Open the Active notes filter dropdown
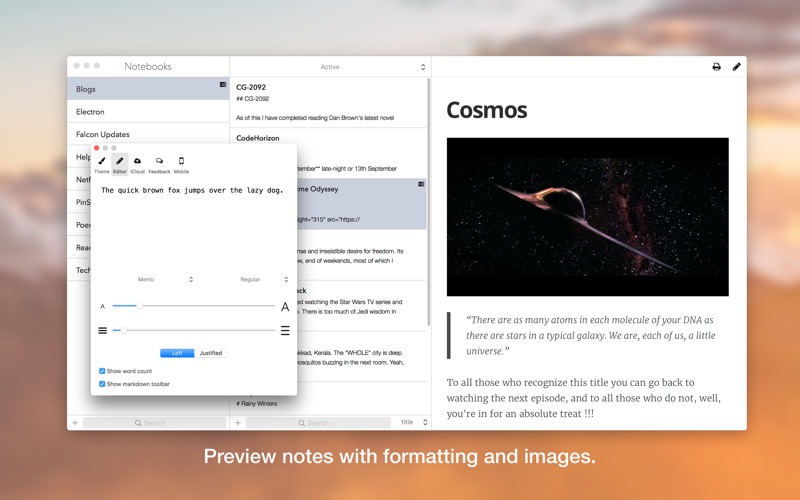 [330, 67]
